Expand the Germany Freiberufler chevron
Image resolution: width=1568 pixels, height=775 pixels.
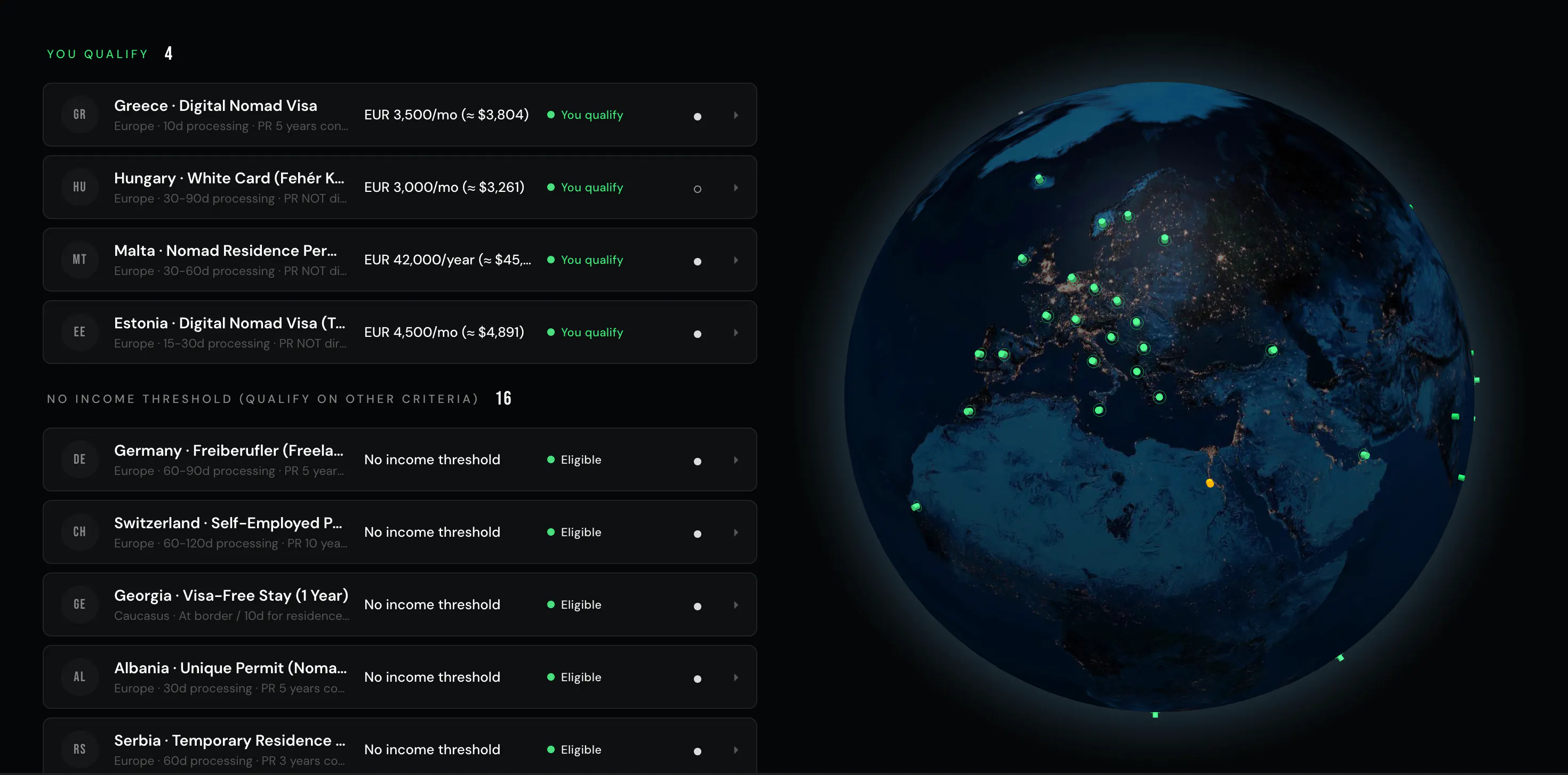click(736, 460)
